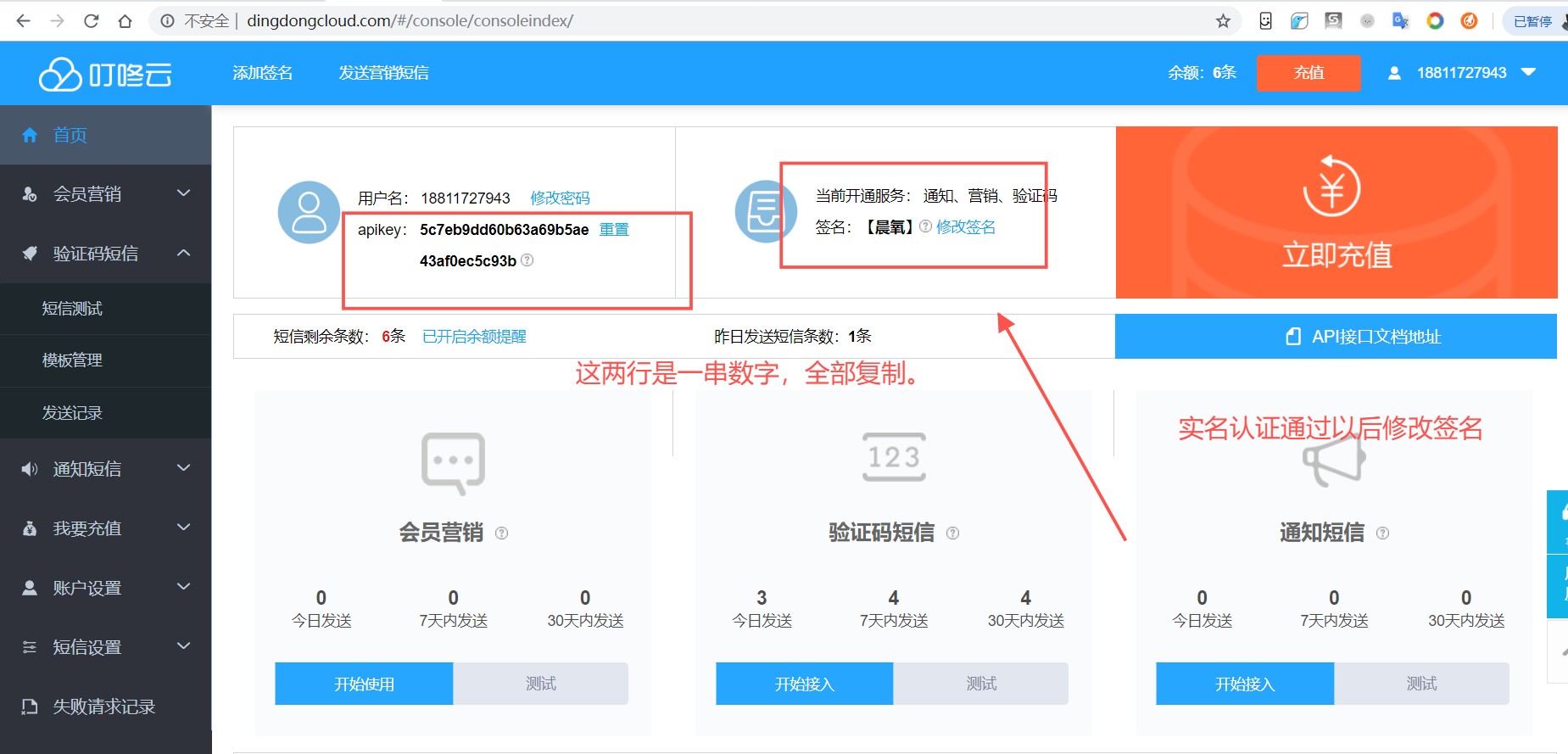Click the services document icon beside 签名
1568x754 pixels.
click(765, 211)
